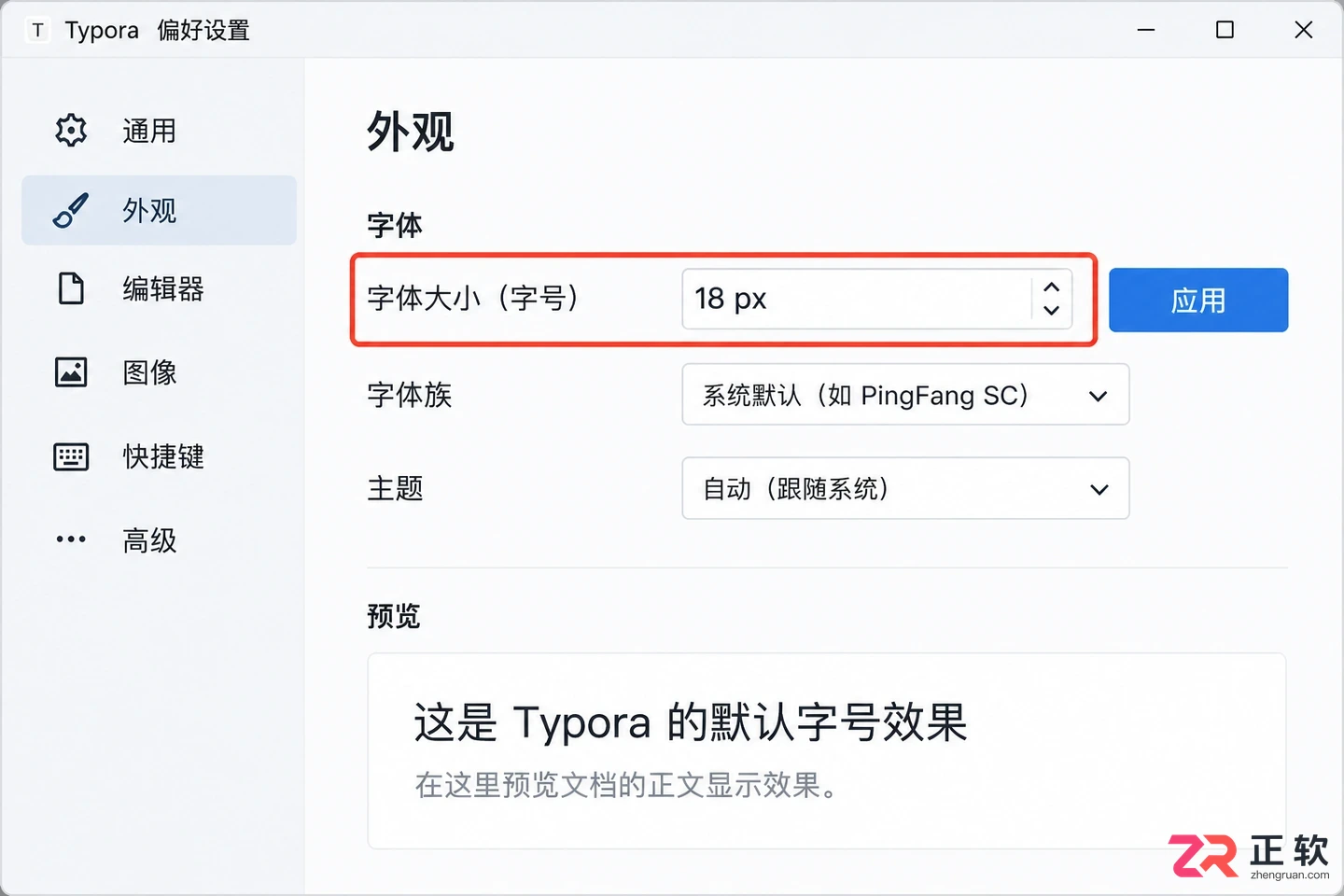Click the paintbrush icon beside 外观

coord(71,211)
